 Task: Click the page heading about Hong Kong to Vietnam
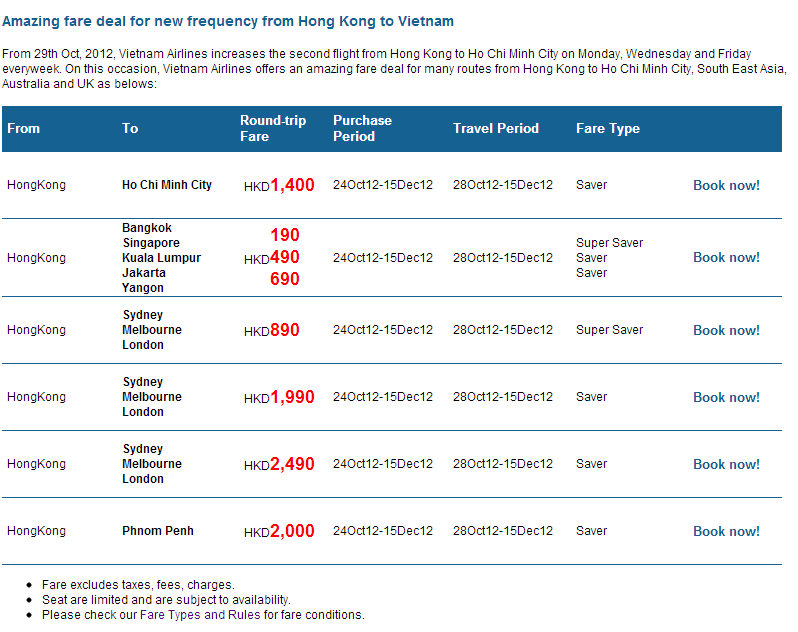228,21
